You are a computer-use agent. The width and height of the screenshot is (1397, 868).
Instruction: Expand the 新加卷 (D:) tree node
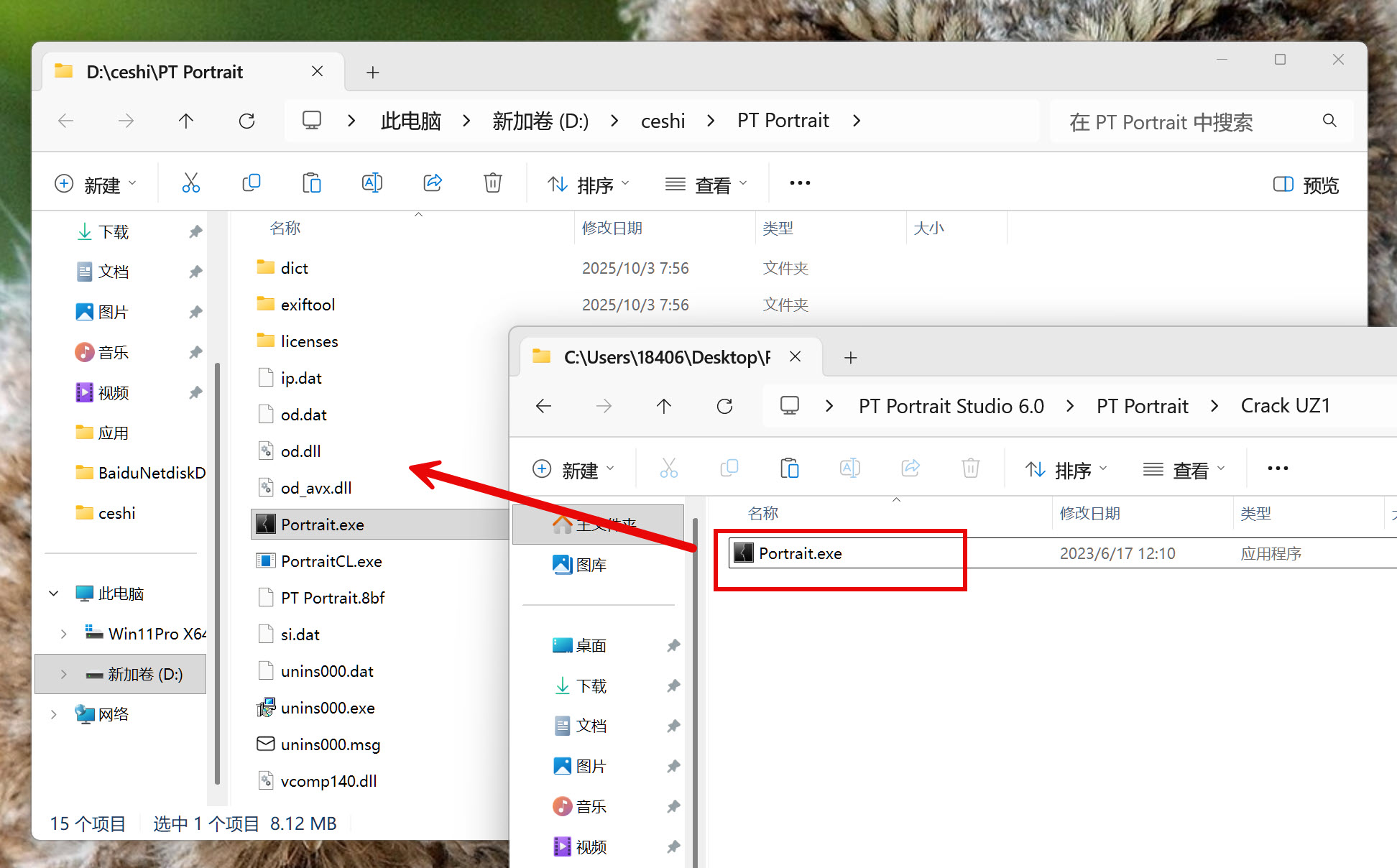[x=63, y=674]
